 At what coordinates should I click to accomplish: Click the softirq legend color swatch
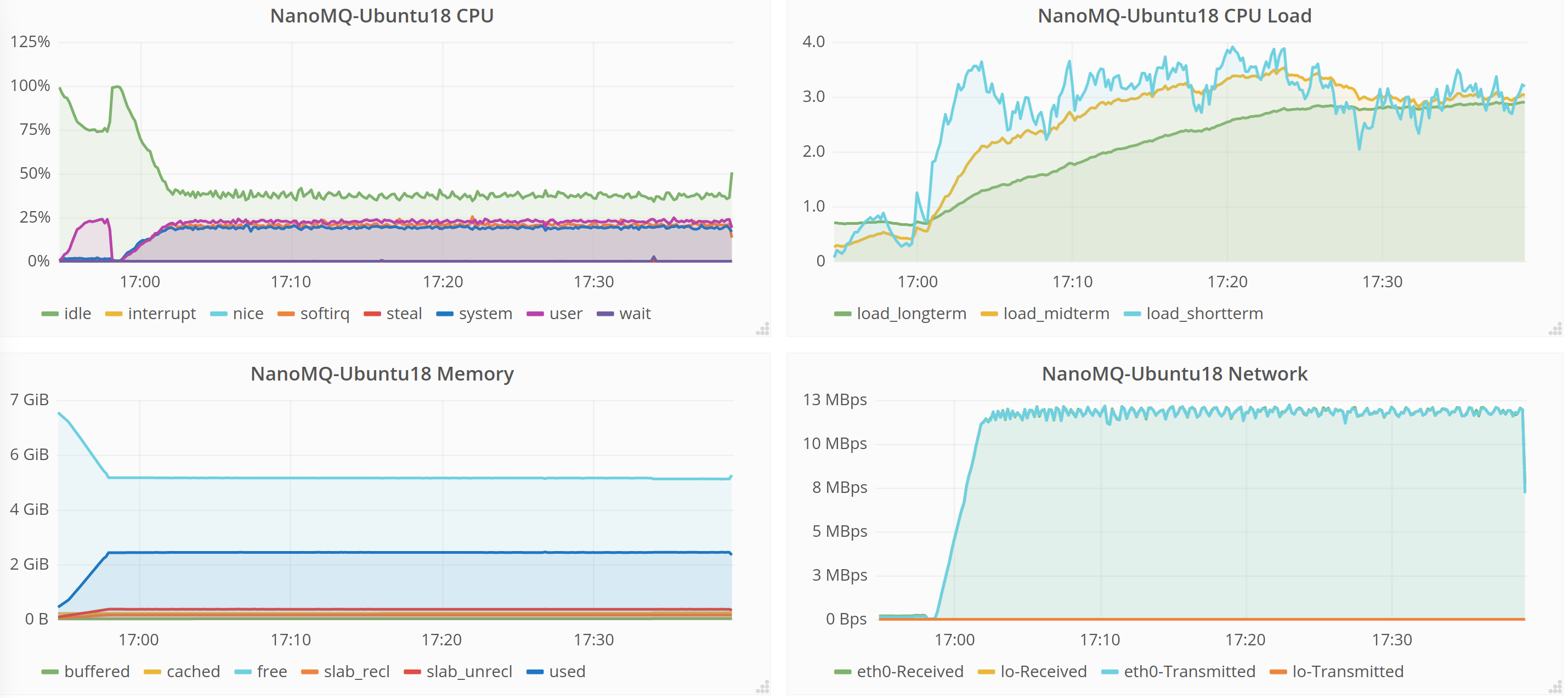(x=286, y=315)
